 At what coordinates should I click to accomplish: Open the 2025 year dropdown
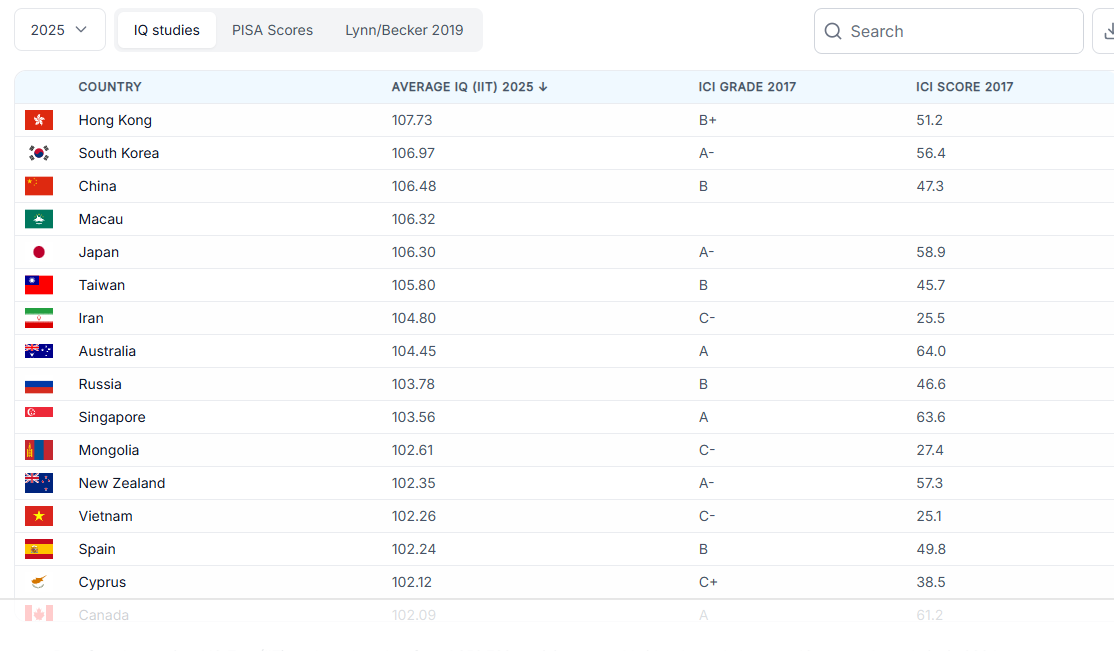click(60, 30)
